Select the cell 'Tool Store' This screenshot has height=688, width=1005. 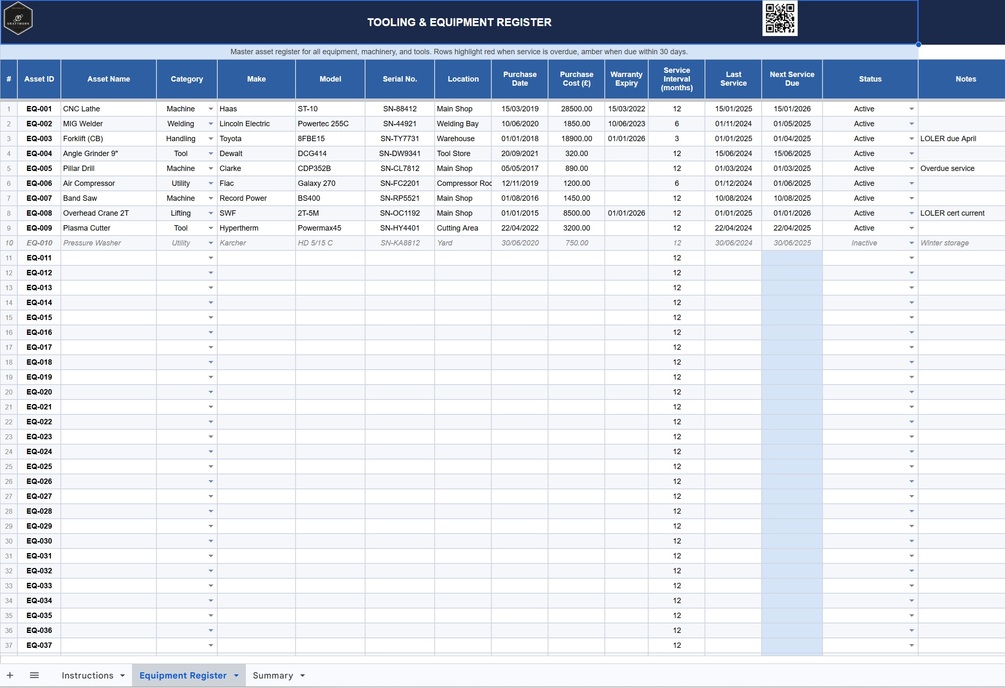point(463,154)
